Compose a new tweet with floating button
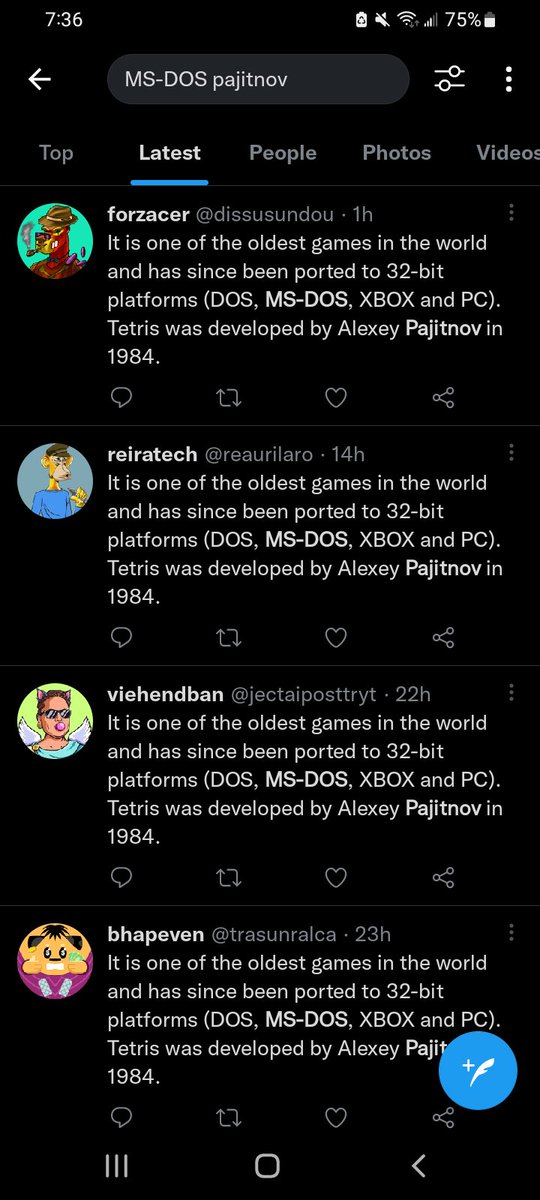 click(478, 1071)
